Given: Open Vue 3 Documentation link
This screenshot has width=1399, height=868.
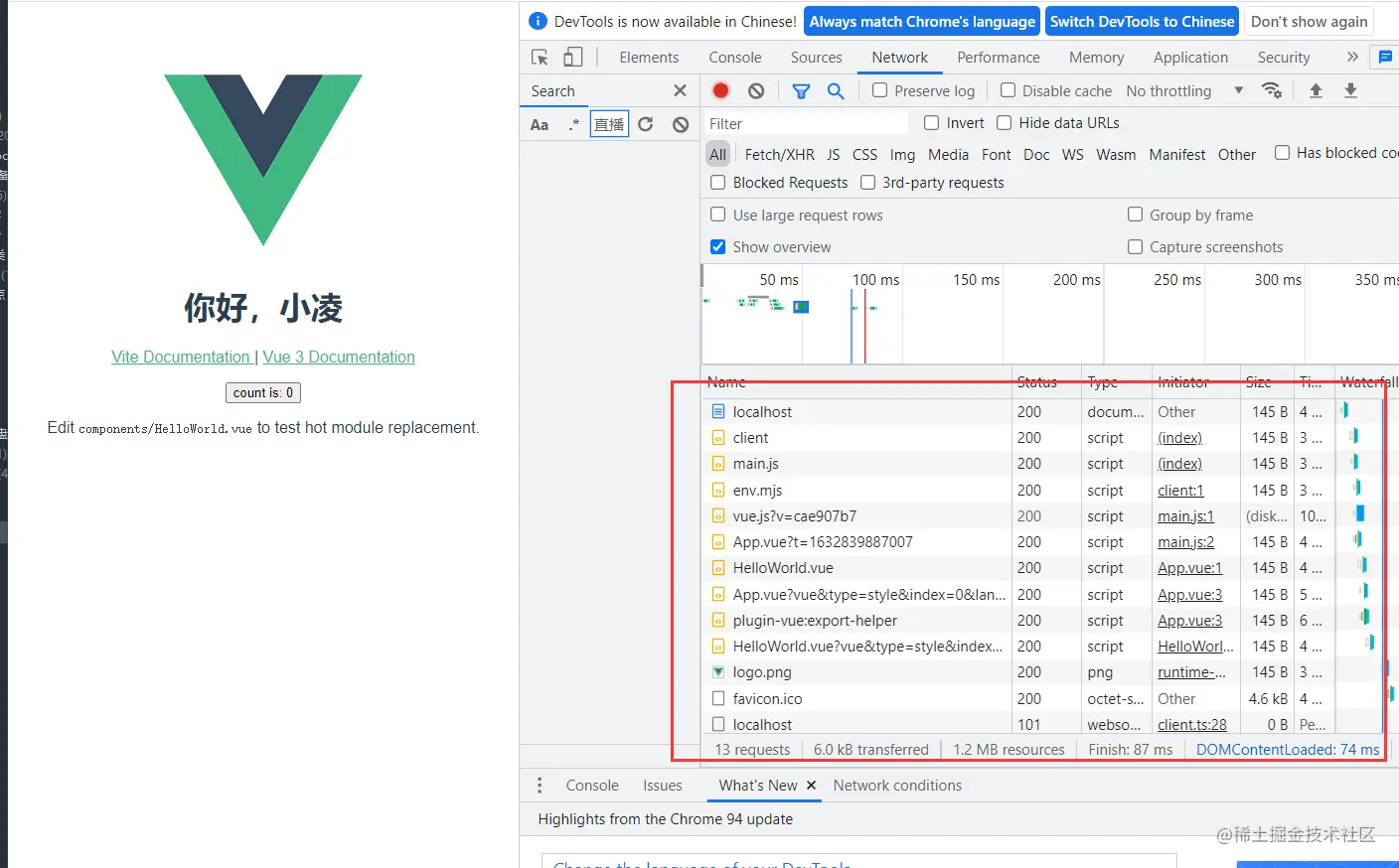Looking at the screenshot, I should coord(339,357).
